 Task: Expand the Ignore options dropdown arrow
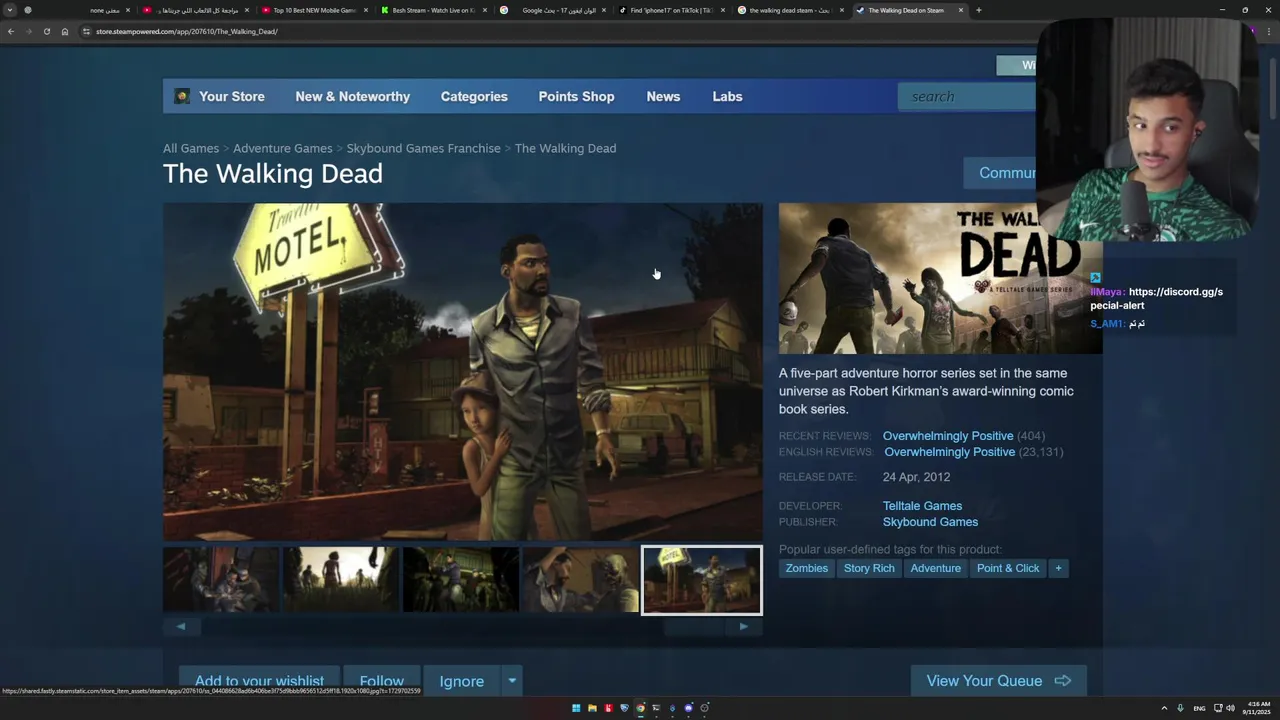point(511,681)
